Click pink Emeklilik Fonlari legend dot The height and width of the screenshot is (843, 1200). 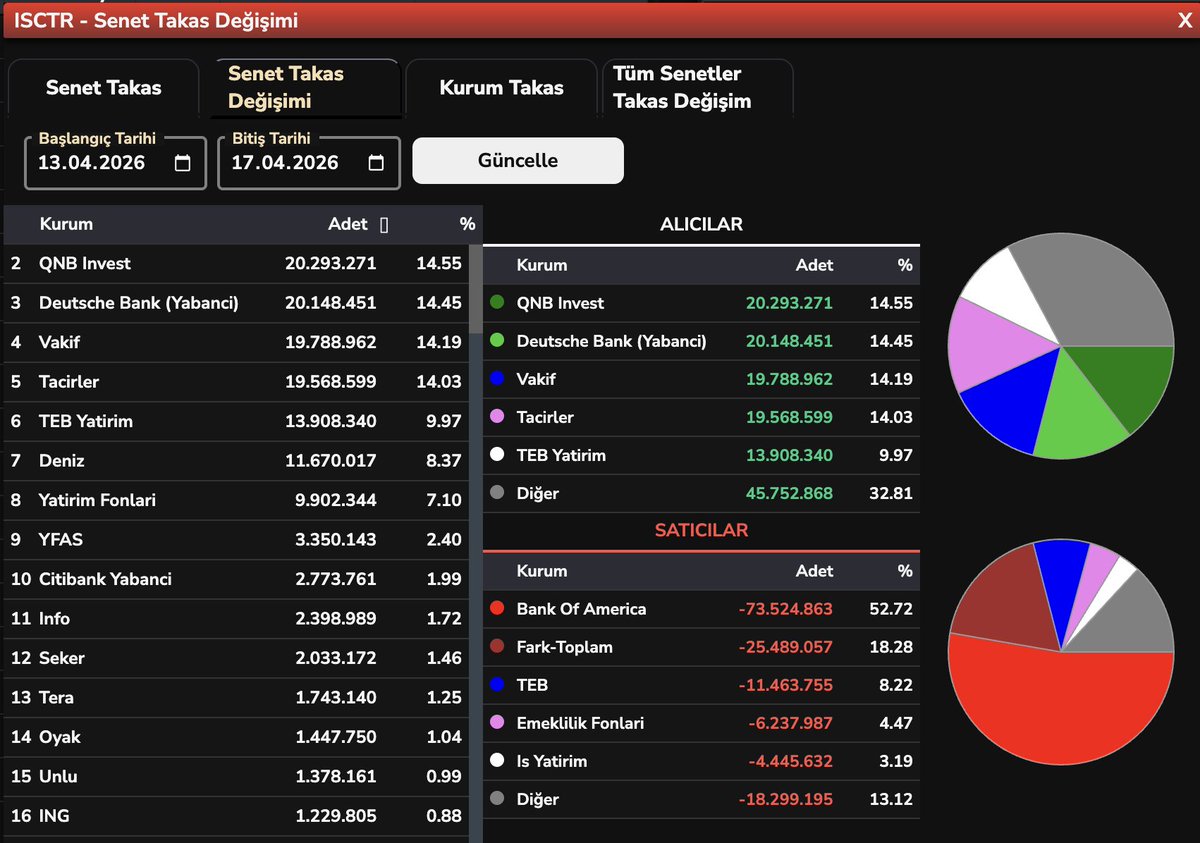click(497, 722)
